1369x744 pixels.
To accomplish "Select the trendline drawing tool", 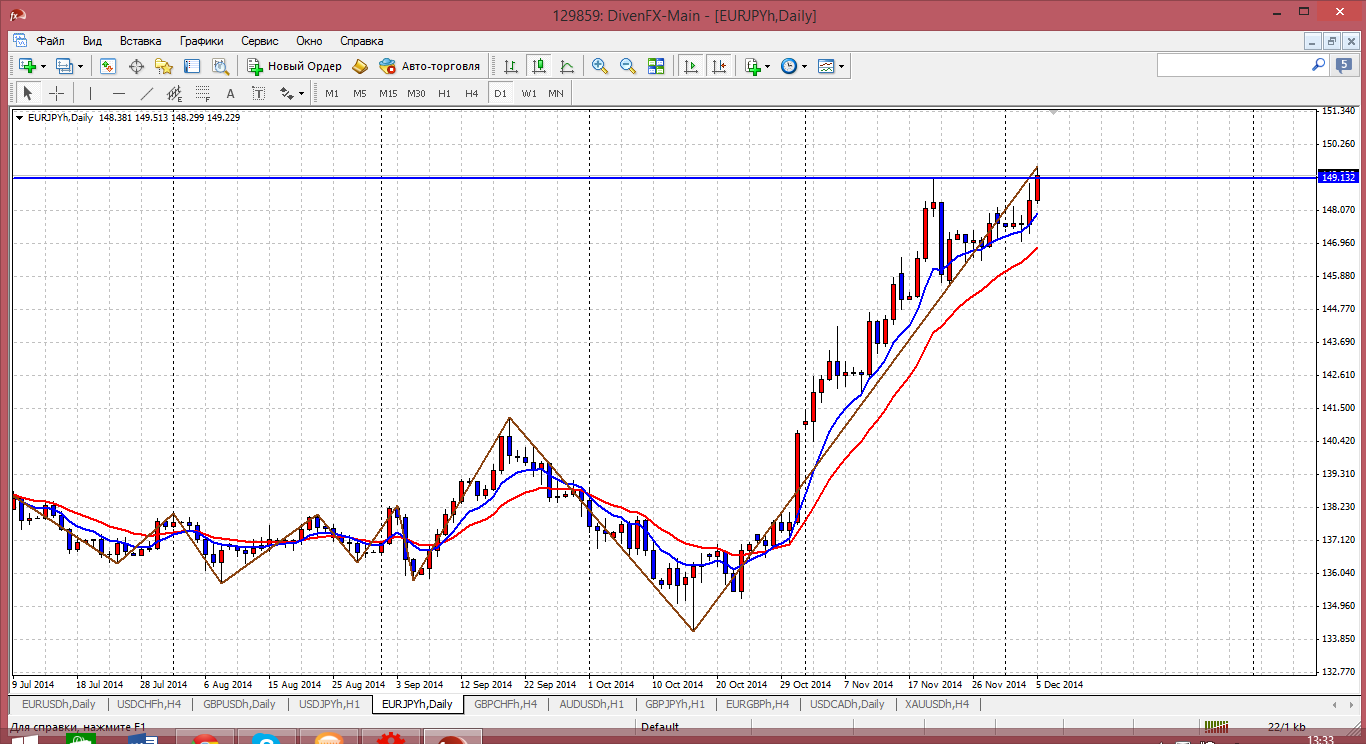I will 146,93.
